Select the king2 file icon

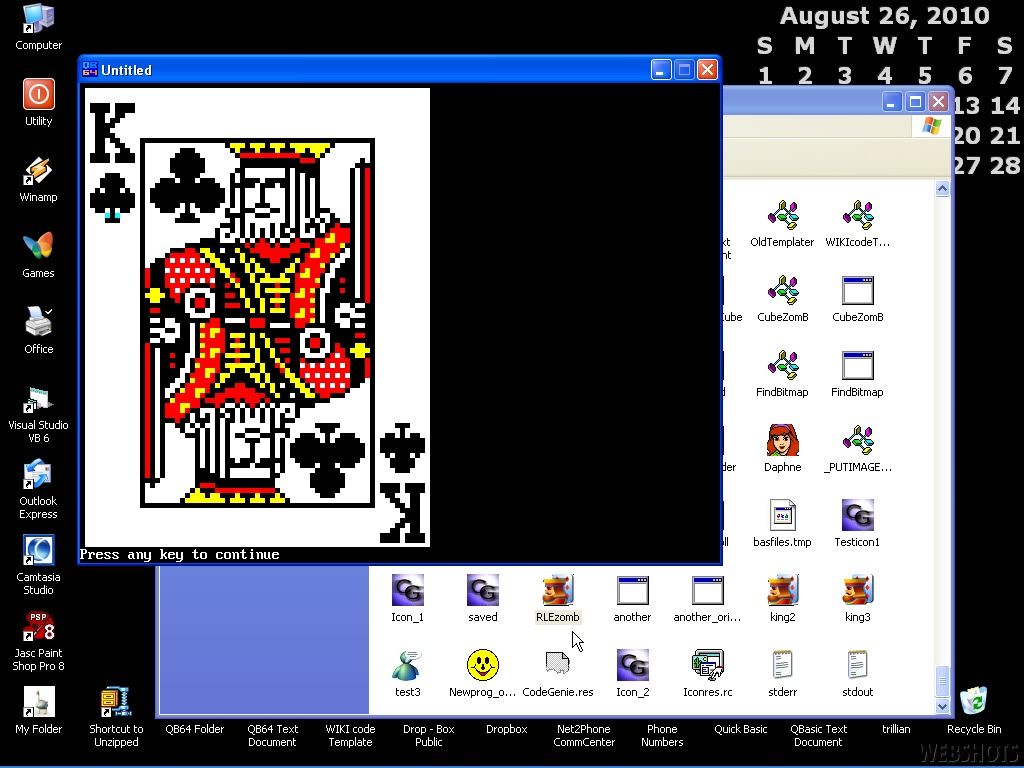[782, 600]
